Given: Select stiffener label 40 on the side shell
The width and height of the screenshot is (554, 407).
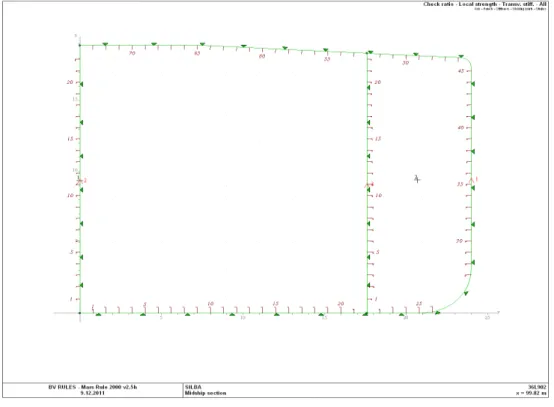Looking at the screenshot, I should click(460, 128).
